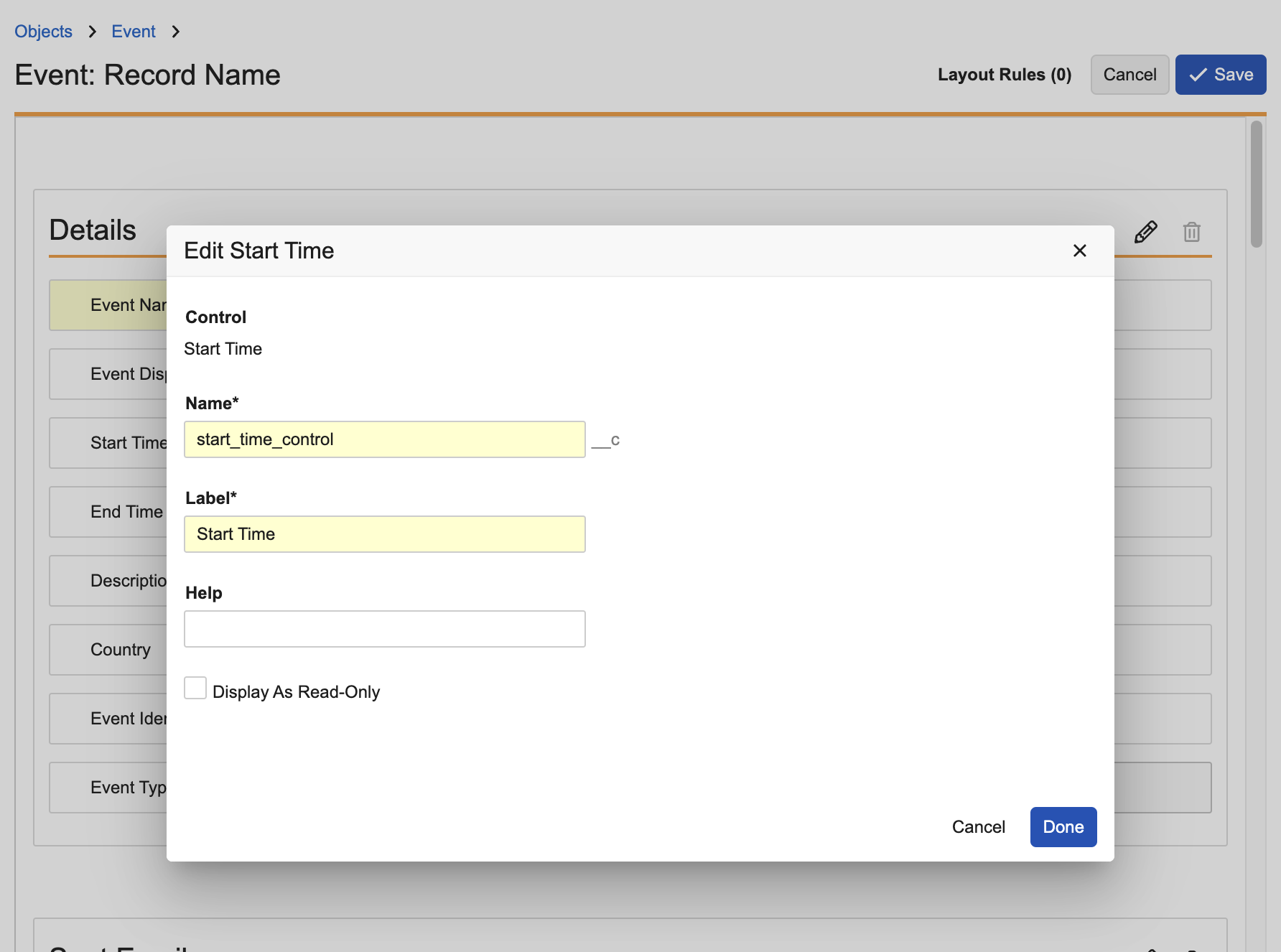
Task: Click the pencil edit icon for Details section
Action: tap(1145, 232)
